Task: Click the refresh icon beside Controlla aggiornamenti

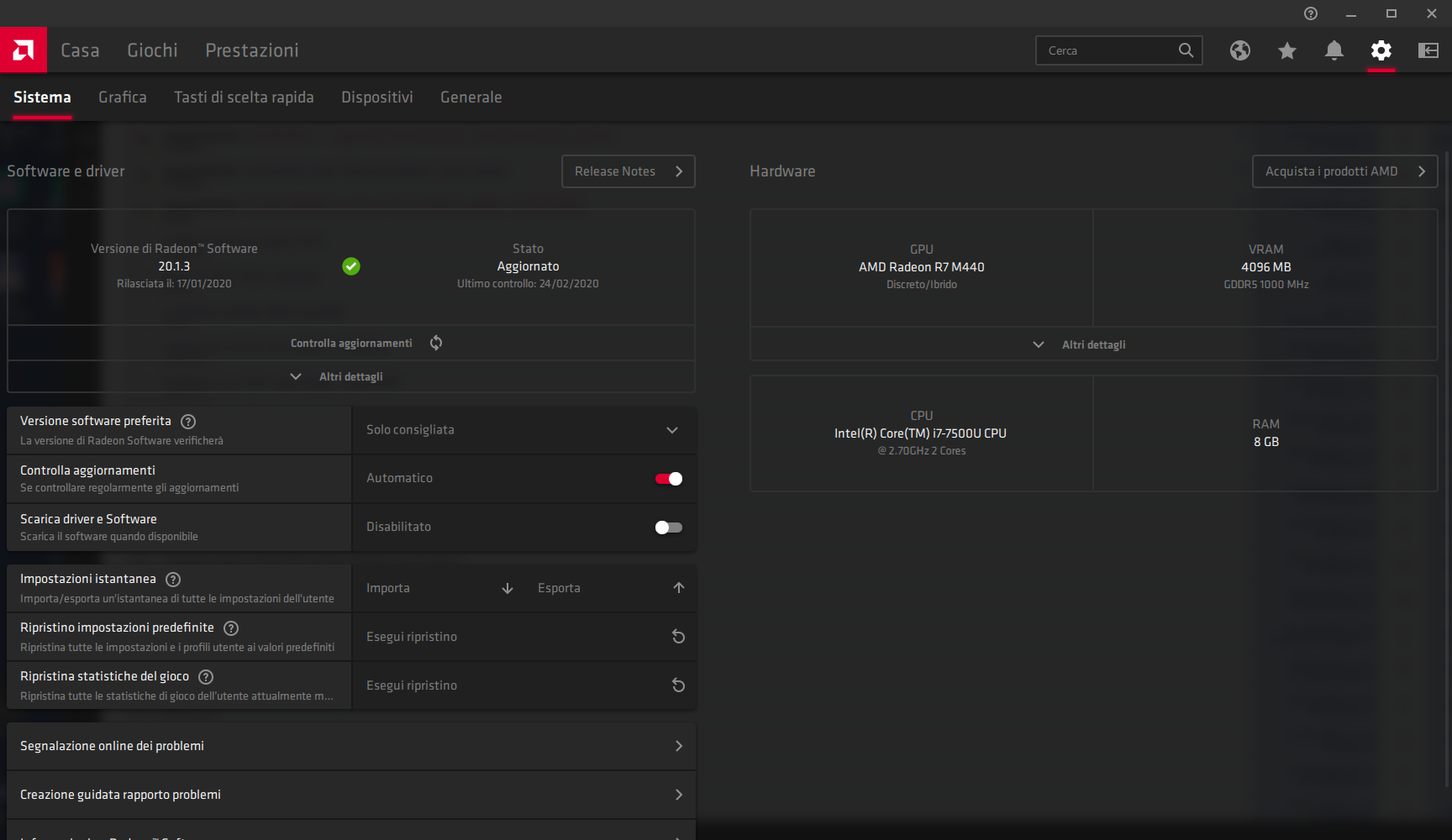Action: (436, 343)
